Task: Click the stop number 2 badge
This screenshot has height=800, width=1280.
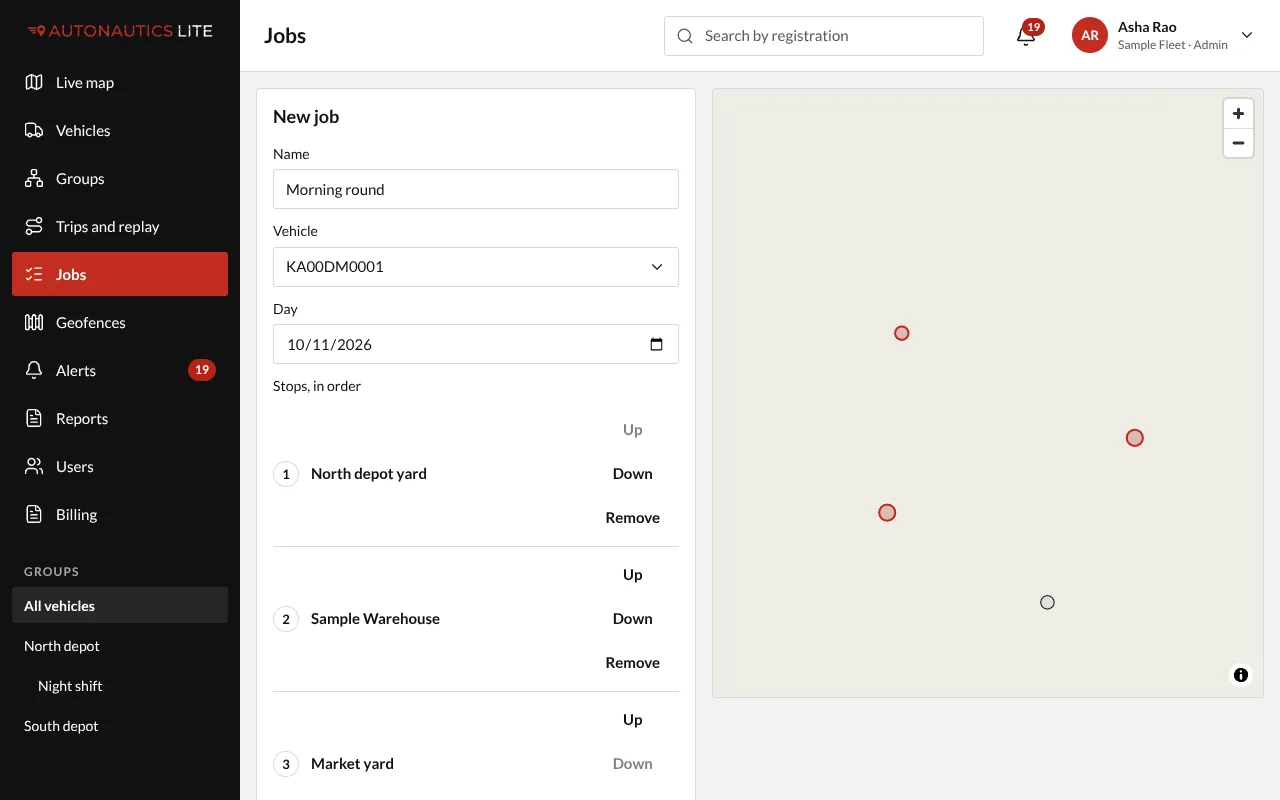Action: [286, 619]
